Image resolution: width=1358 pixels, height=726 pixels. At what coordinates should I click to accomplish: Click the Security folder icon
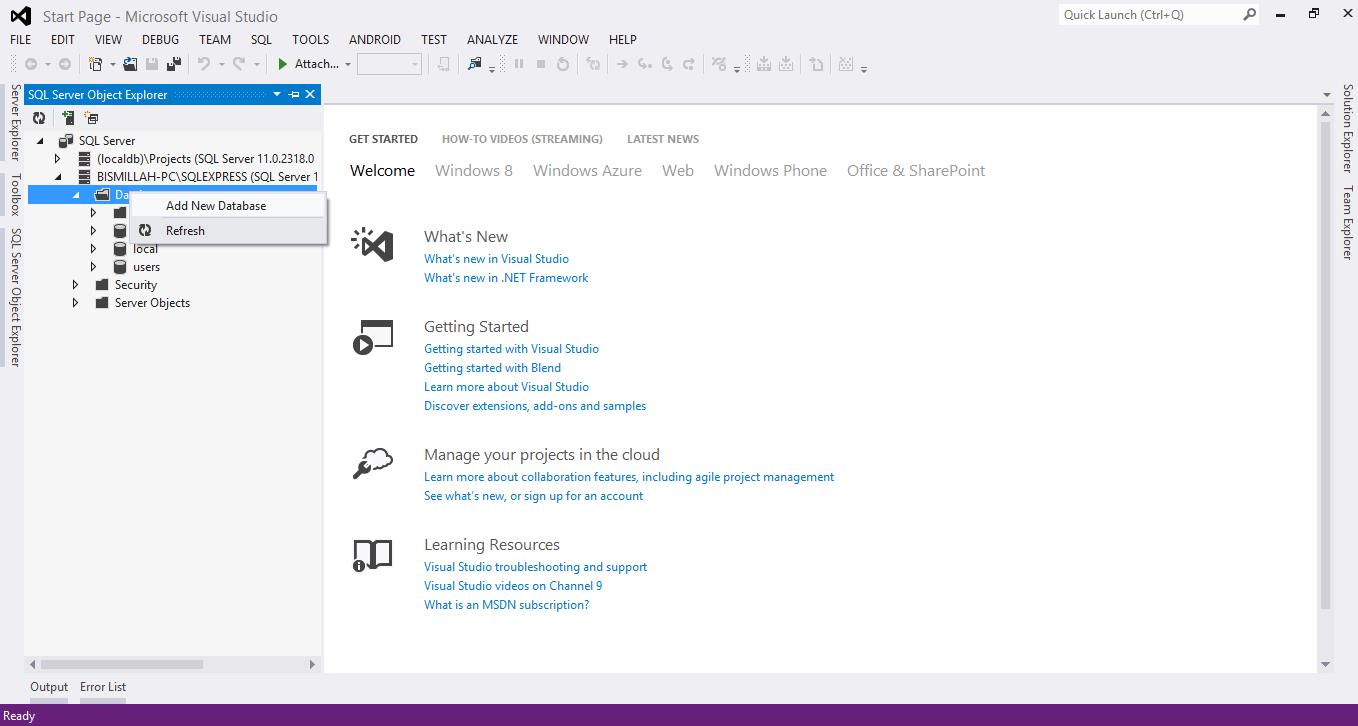point(101,285)
